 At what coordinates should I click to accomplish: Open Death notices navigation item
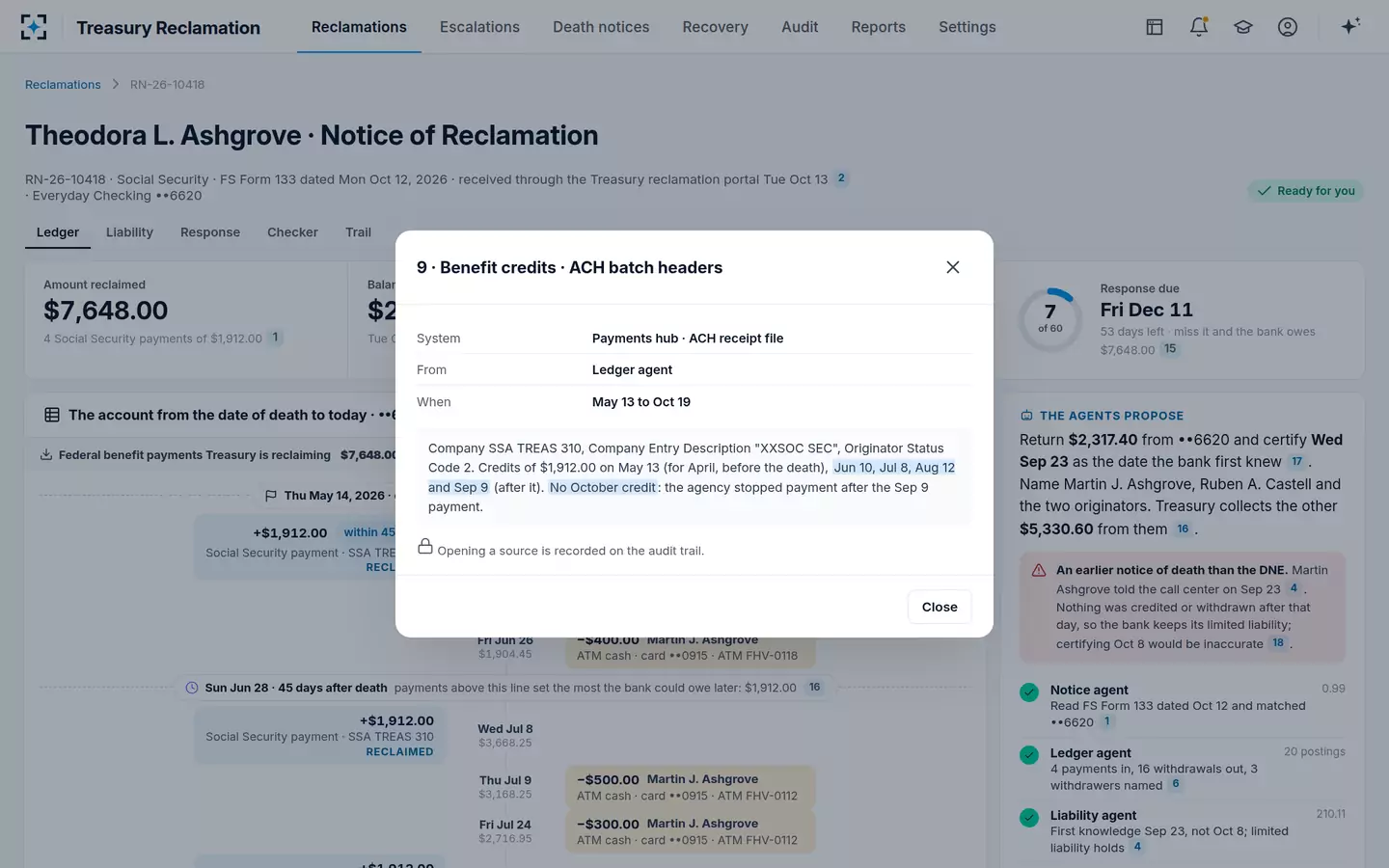tap(601, 27)
